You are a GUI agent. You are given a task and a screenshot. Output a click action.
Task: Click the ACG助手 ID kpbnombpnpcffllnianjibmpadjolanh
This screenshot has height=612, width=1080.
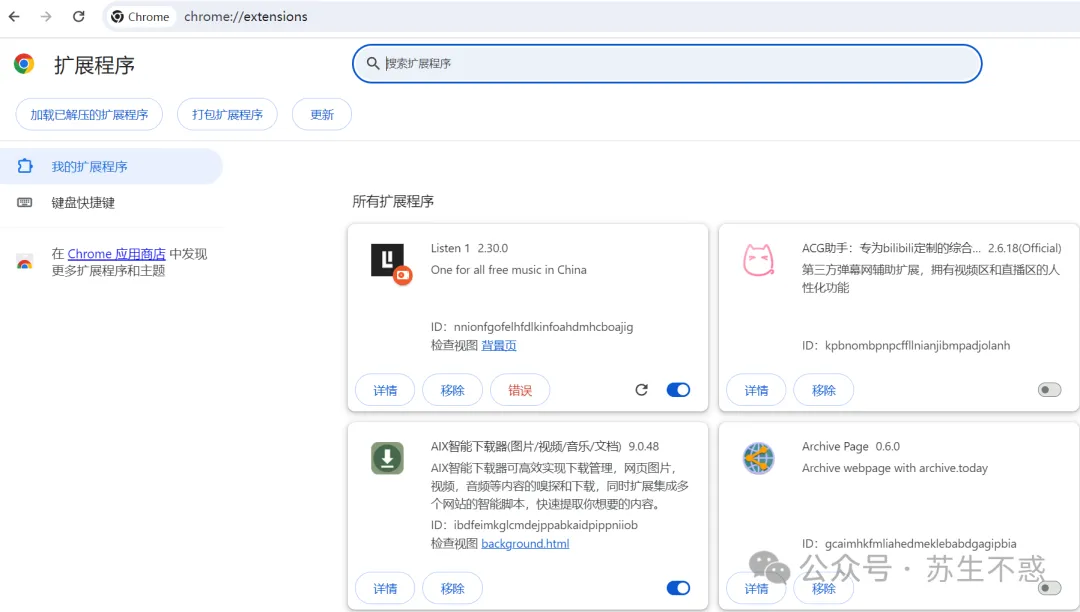click(x=906, y=346)
